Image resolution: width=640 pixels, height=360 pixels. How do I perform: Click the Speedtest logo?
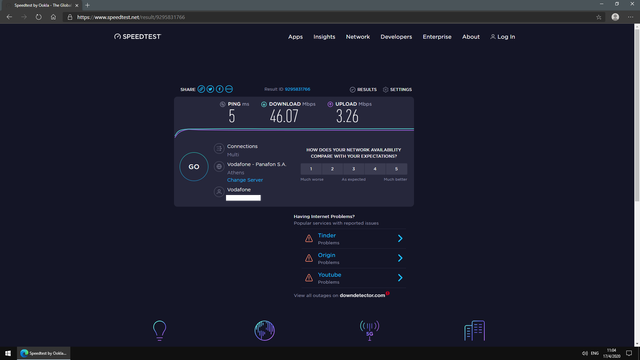point(138,37)
